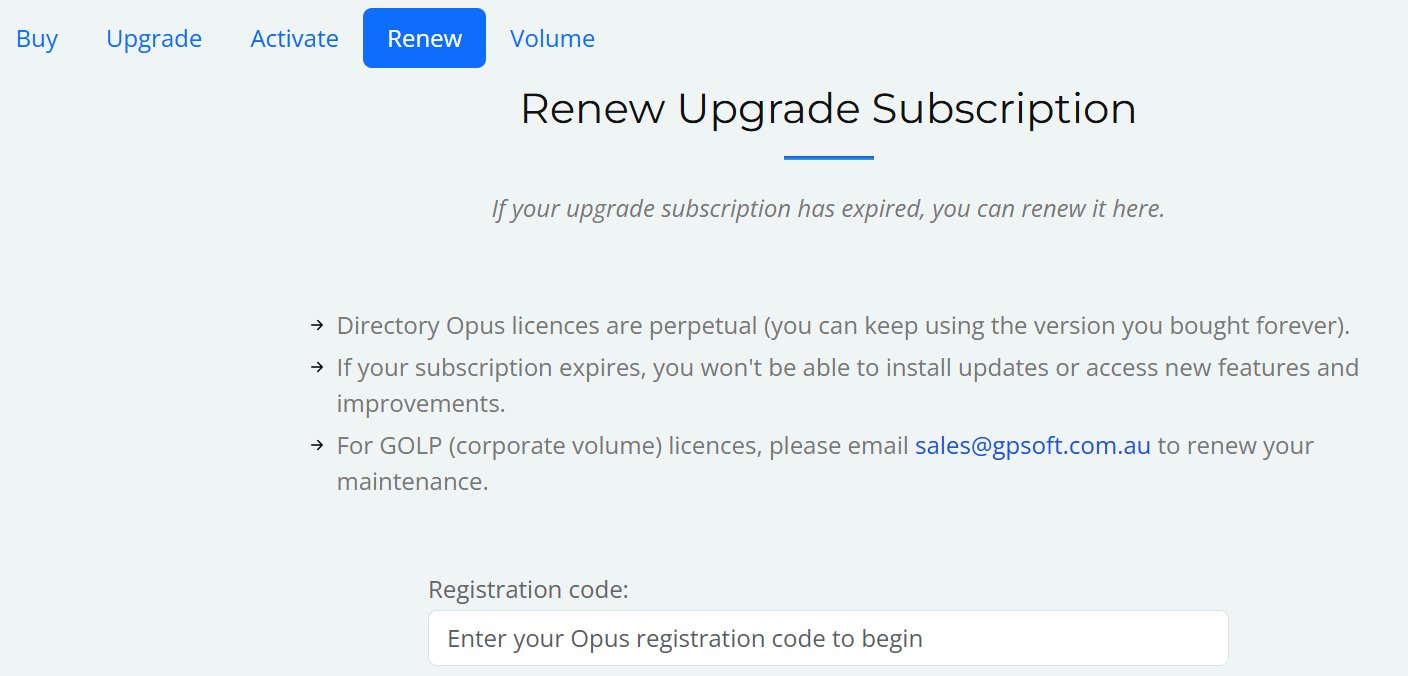Click the italic 'If your upgrade subscription has expired' subtitle
Viewport: 1408px width, 676px height.
[x=828, y=209]
